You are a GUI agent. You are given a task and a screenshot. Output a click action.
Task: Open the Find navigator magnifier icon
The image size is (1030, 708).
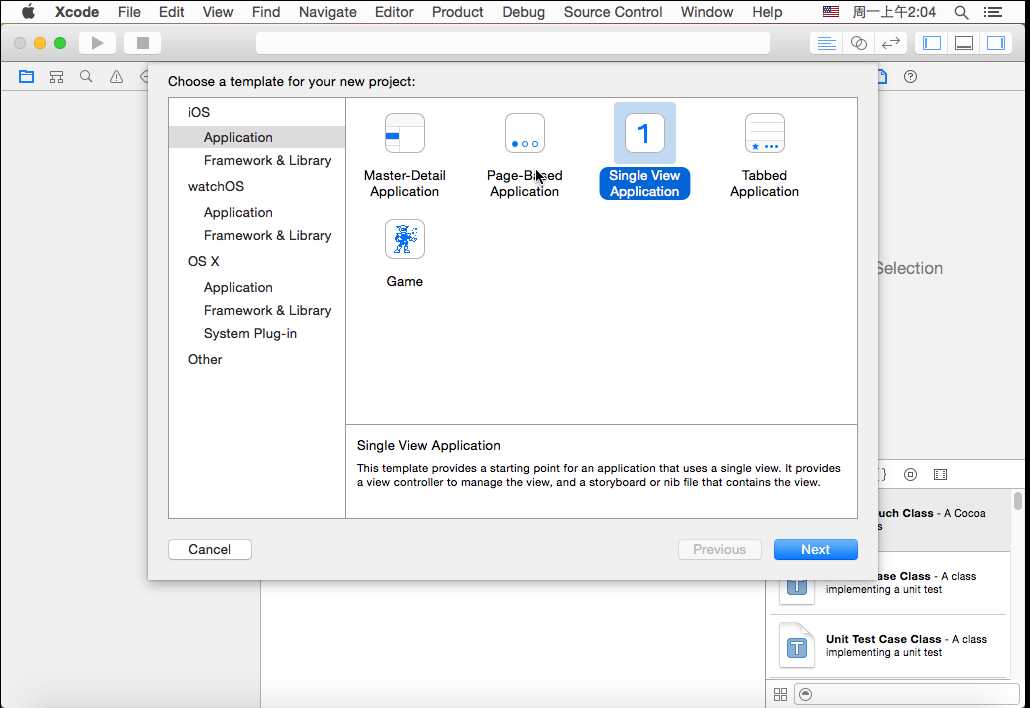point(86,77)
